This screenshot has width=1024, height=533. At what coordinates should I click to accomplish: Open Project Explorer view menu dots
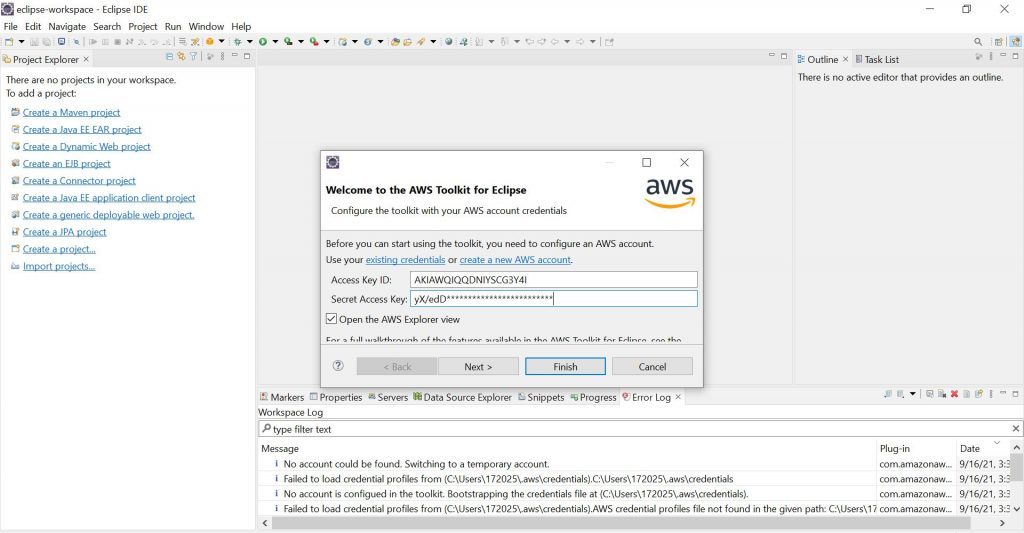pyautogui.click(x=223, y=57)
